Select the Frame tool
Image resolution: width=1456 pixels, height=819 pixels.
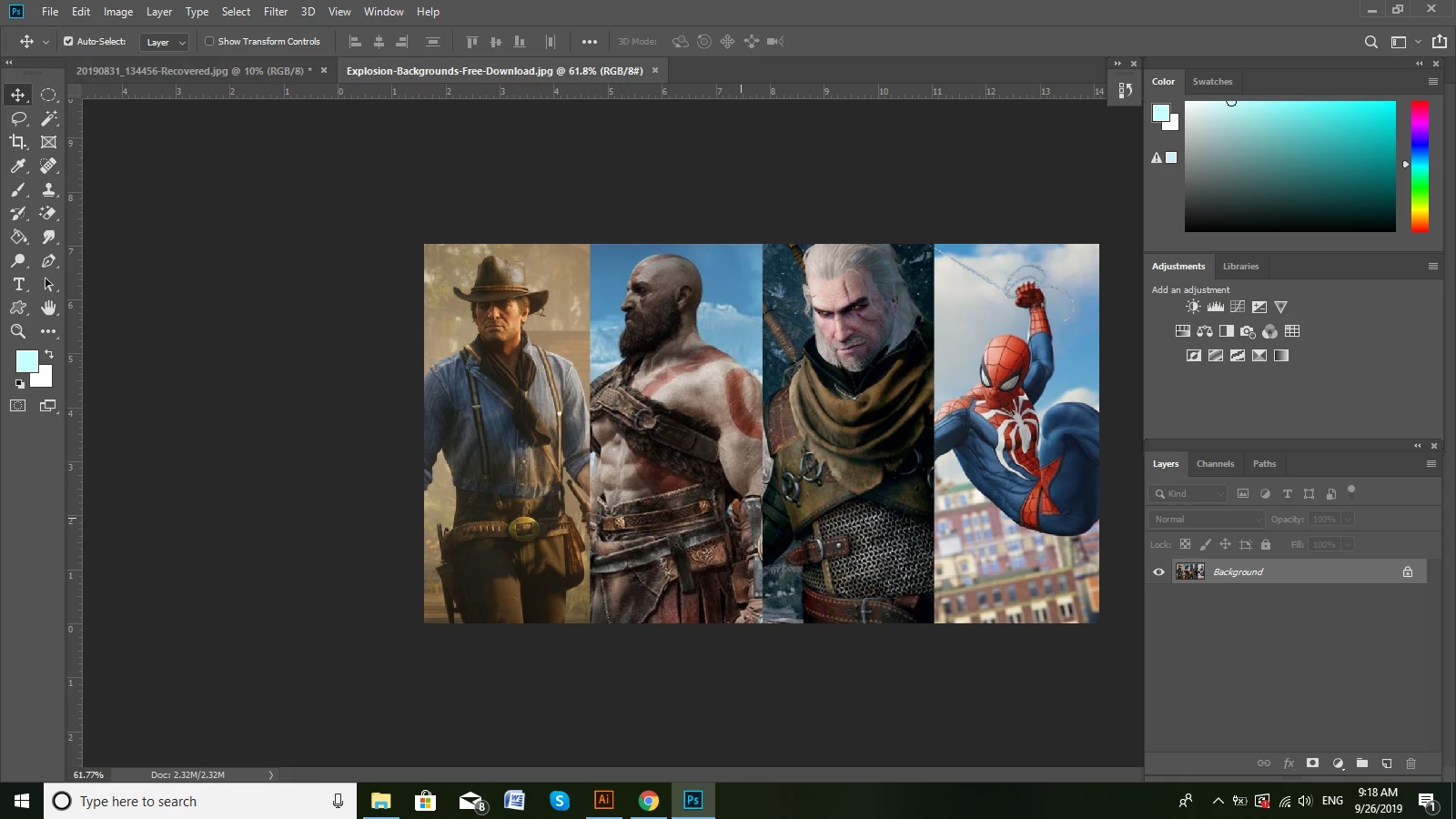click(49, 142)
